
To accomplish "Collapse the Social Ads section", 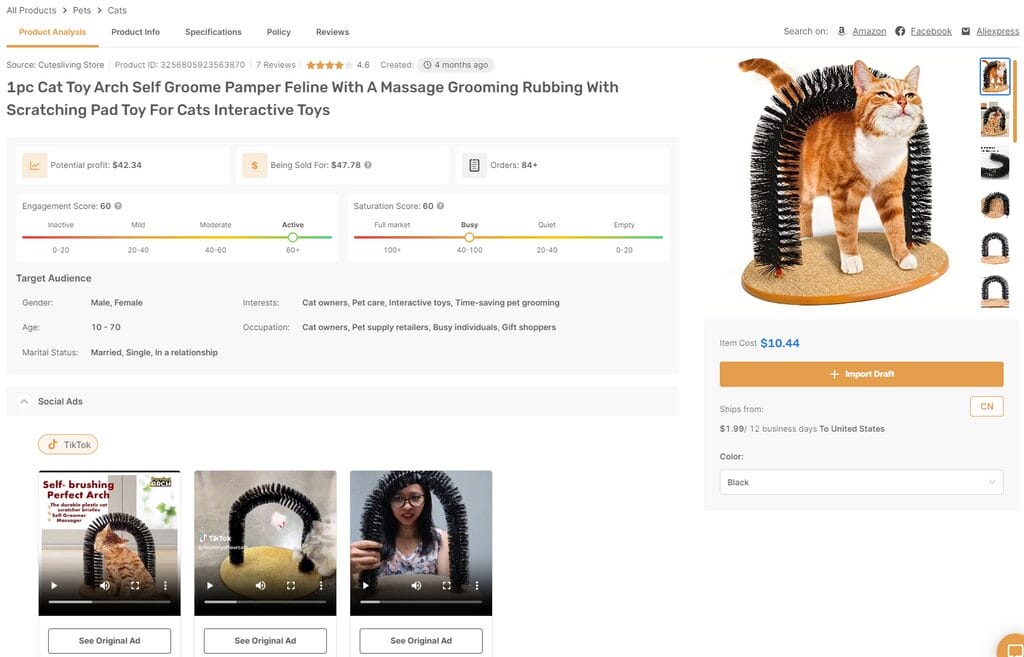I will [24, 400].
